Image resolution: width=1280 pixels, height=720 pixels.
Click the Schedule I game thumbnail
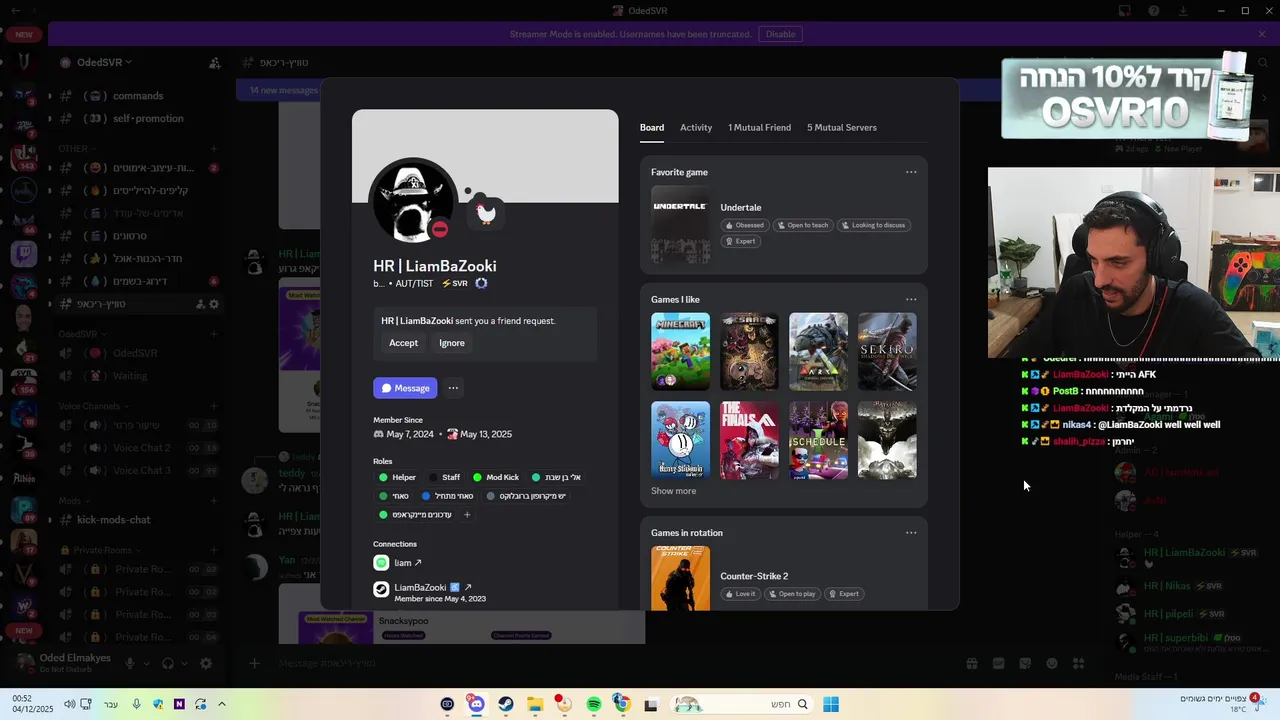[818, 440]
